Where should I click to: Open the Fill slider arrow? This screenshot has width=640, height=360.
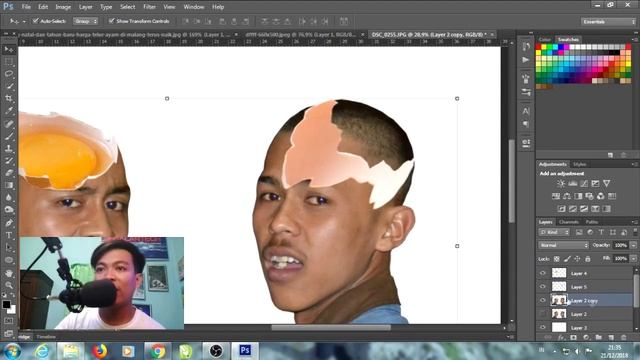coord(633,258)
